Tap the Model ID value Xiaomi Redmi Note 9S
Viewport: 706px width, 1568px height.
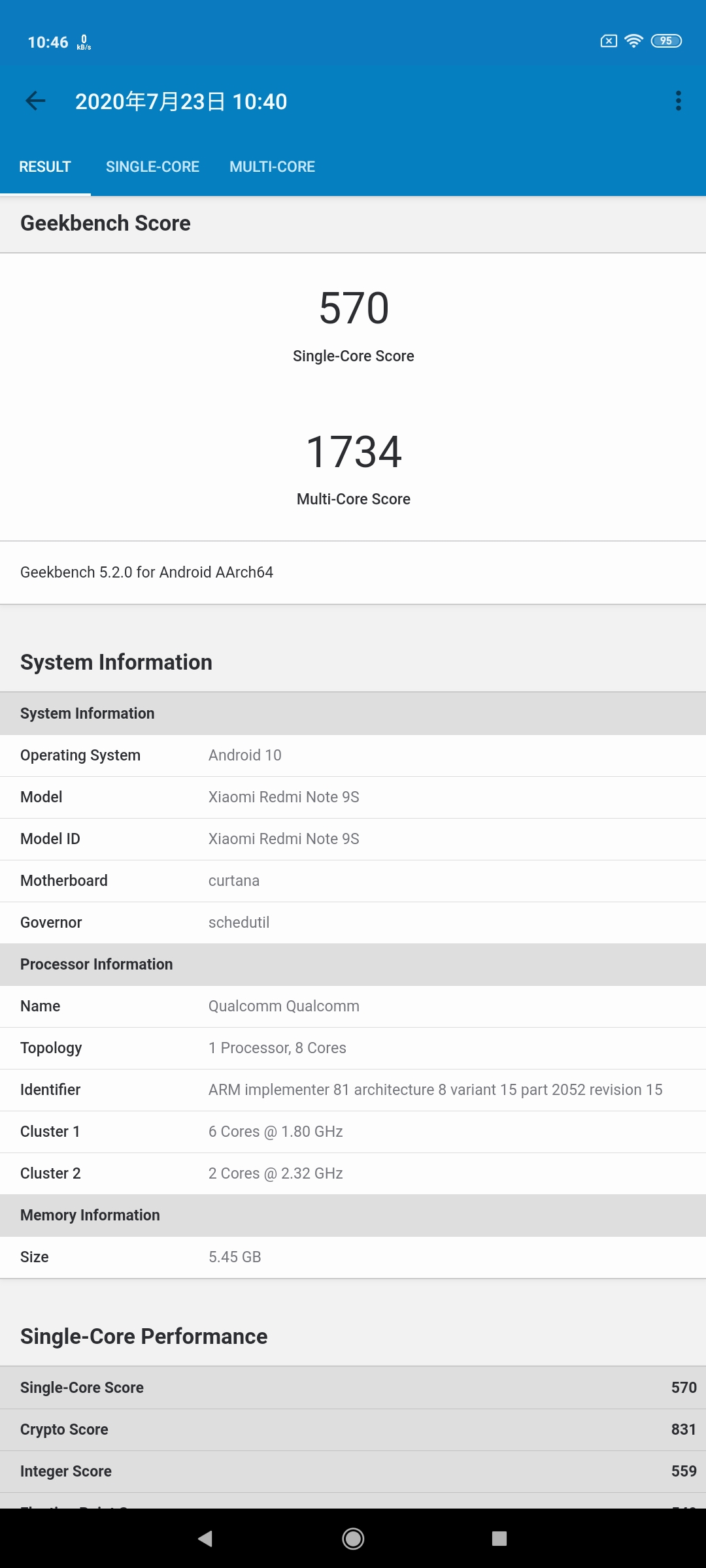284,839
